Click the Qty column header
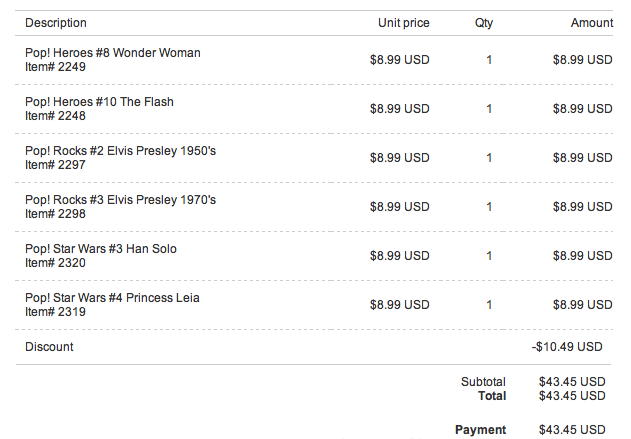Image resolution: width=631 pixels, height=439 pixels. 484,23
